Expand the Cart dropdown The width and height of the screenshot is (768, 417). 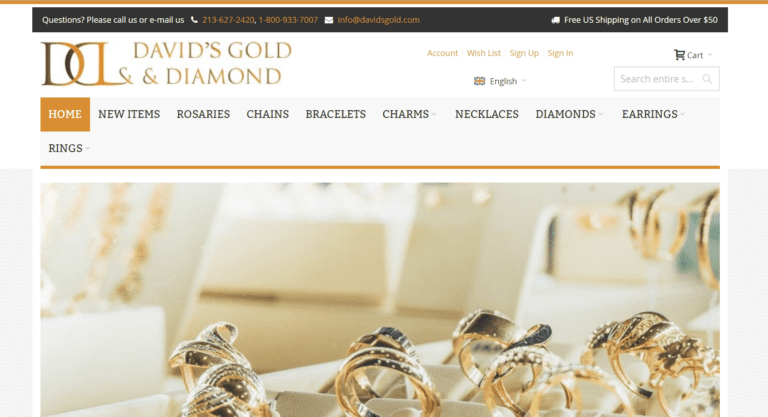[694, 55]
